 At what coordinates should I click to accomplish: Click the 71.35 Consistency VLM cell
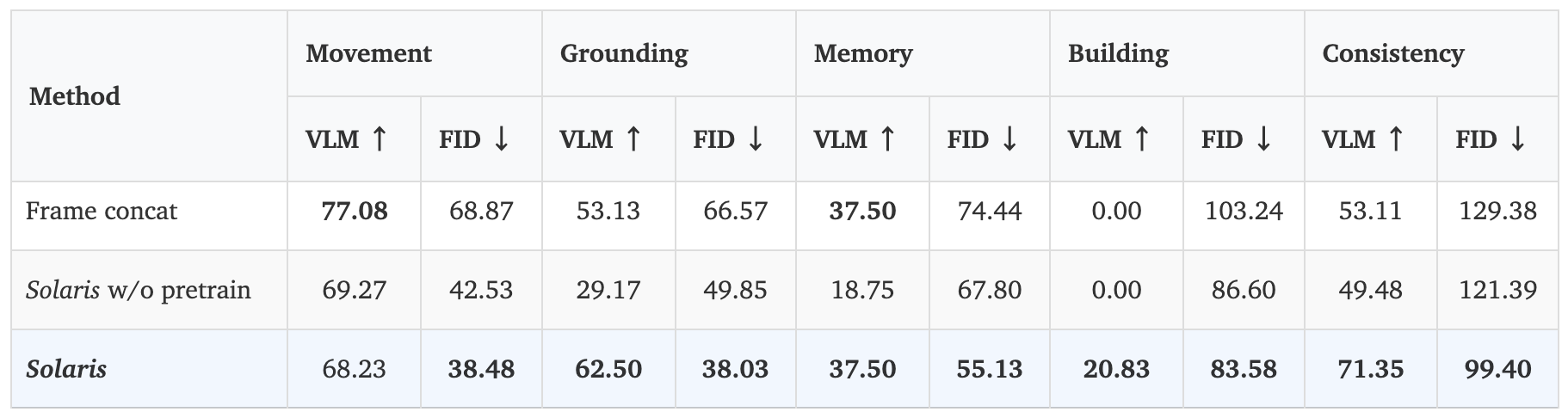click(1371, 370)
